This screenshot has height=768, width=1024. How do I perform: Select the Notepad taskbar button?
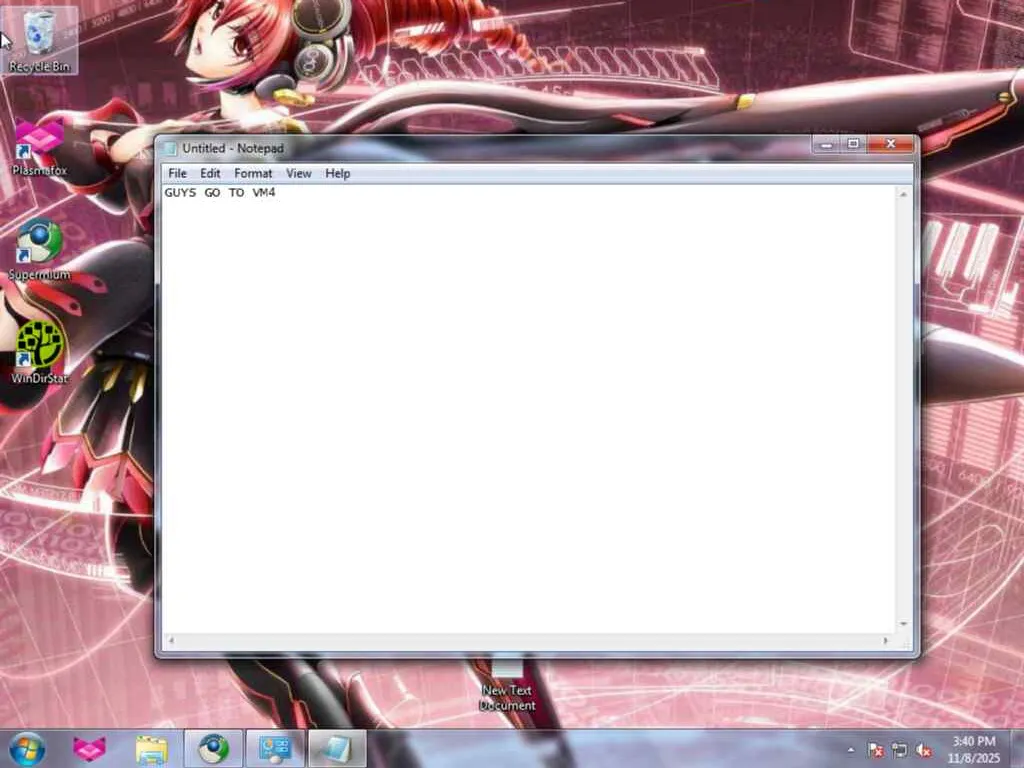[337, 749]
